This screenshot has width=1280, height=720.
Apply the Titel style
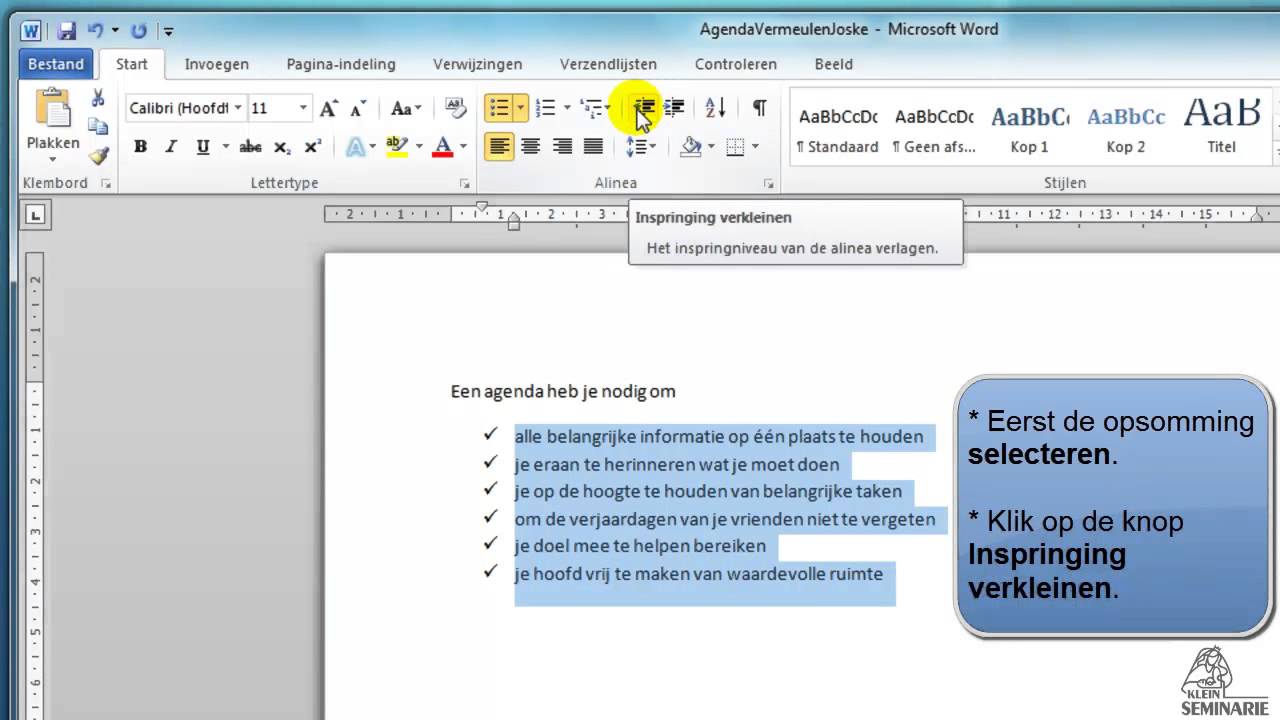(1222, 128)
